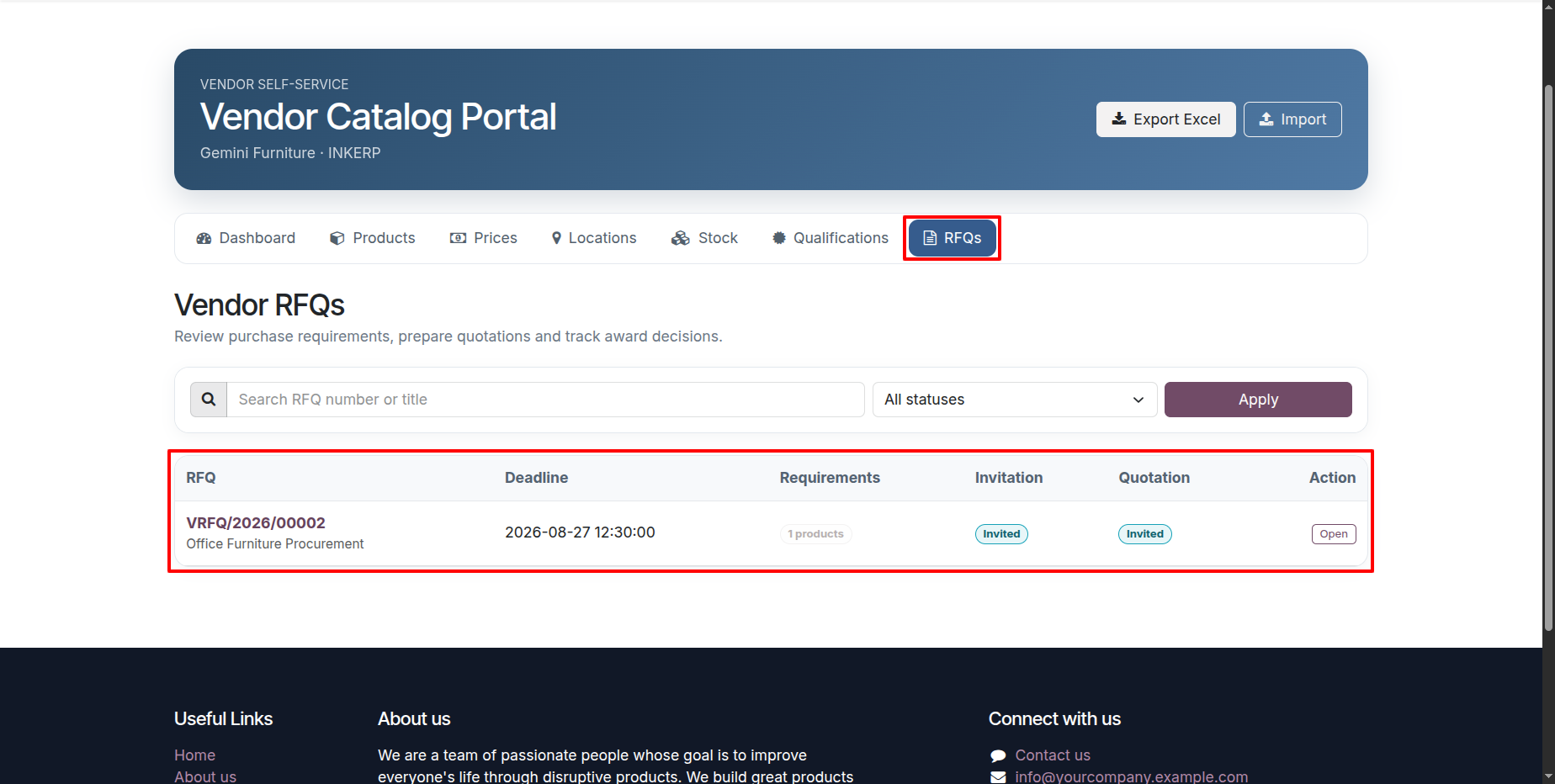Click the deadline 2026-08-27 12:30:00
Image resolution: width=1555 pixels, height=784 pixels.
pos(580,532)
